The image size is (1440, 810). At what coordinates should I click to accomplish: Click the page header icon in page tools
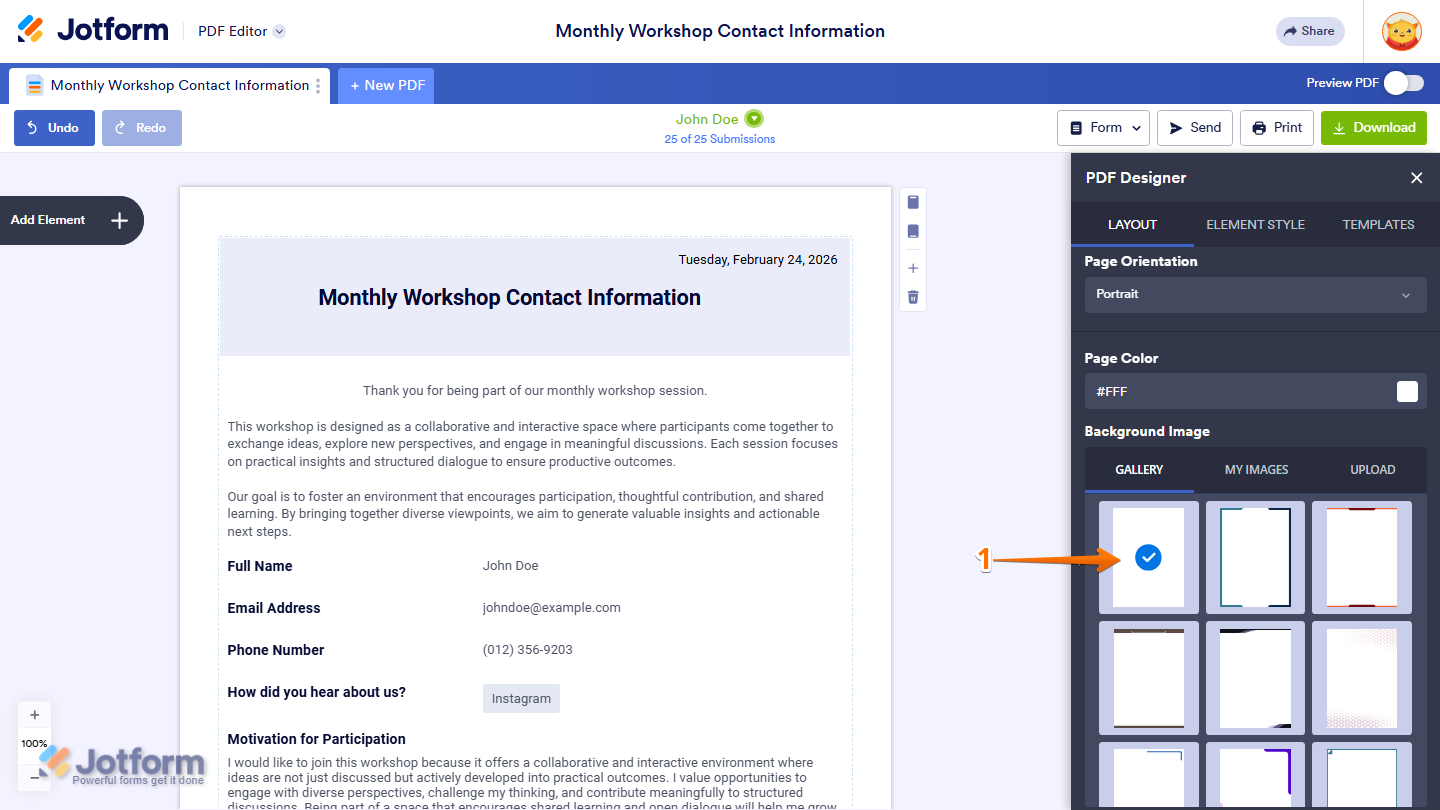click(913, 202)
